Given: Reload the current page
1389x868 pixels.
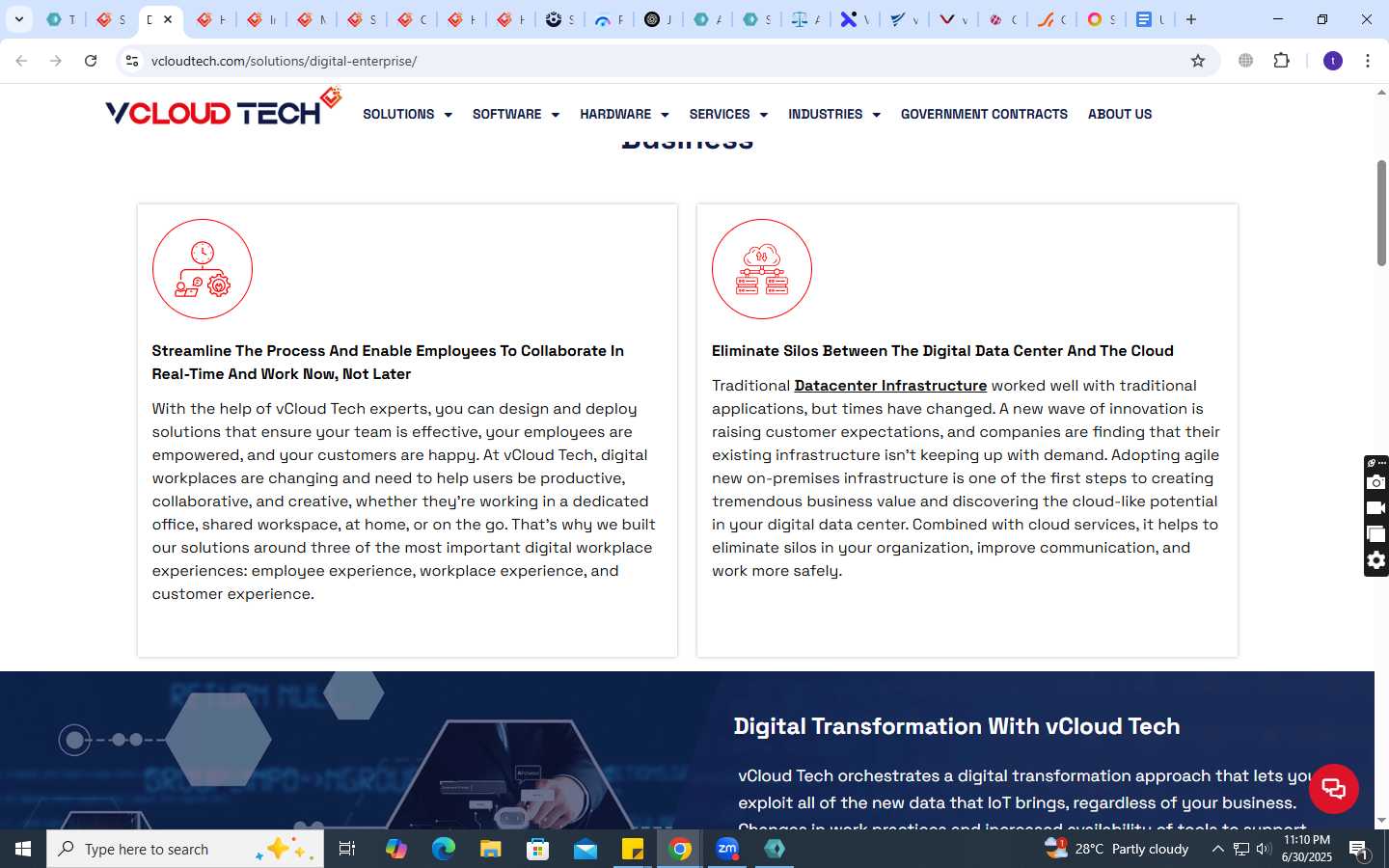Looking at the screenshot, I should (x=91, y=61).
